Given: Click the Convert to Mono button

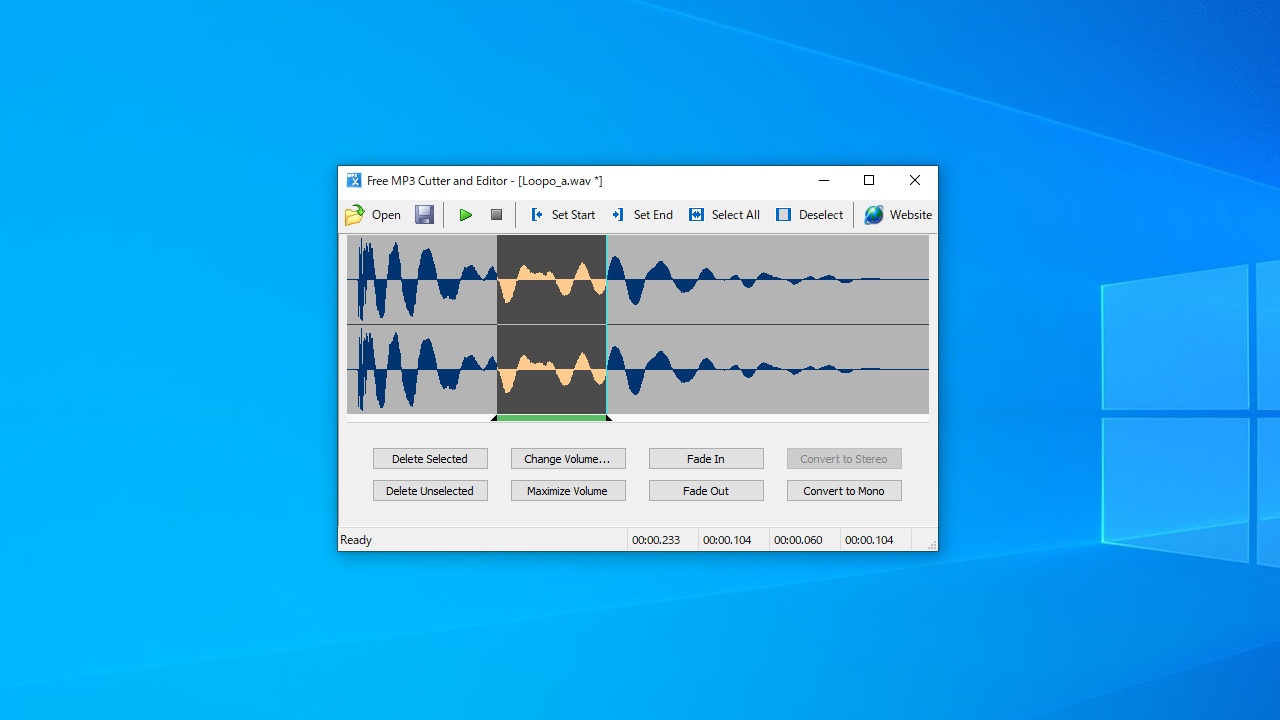Looking at the screenshot, I should pyautogui.click(x=844, y=491).
